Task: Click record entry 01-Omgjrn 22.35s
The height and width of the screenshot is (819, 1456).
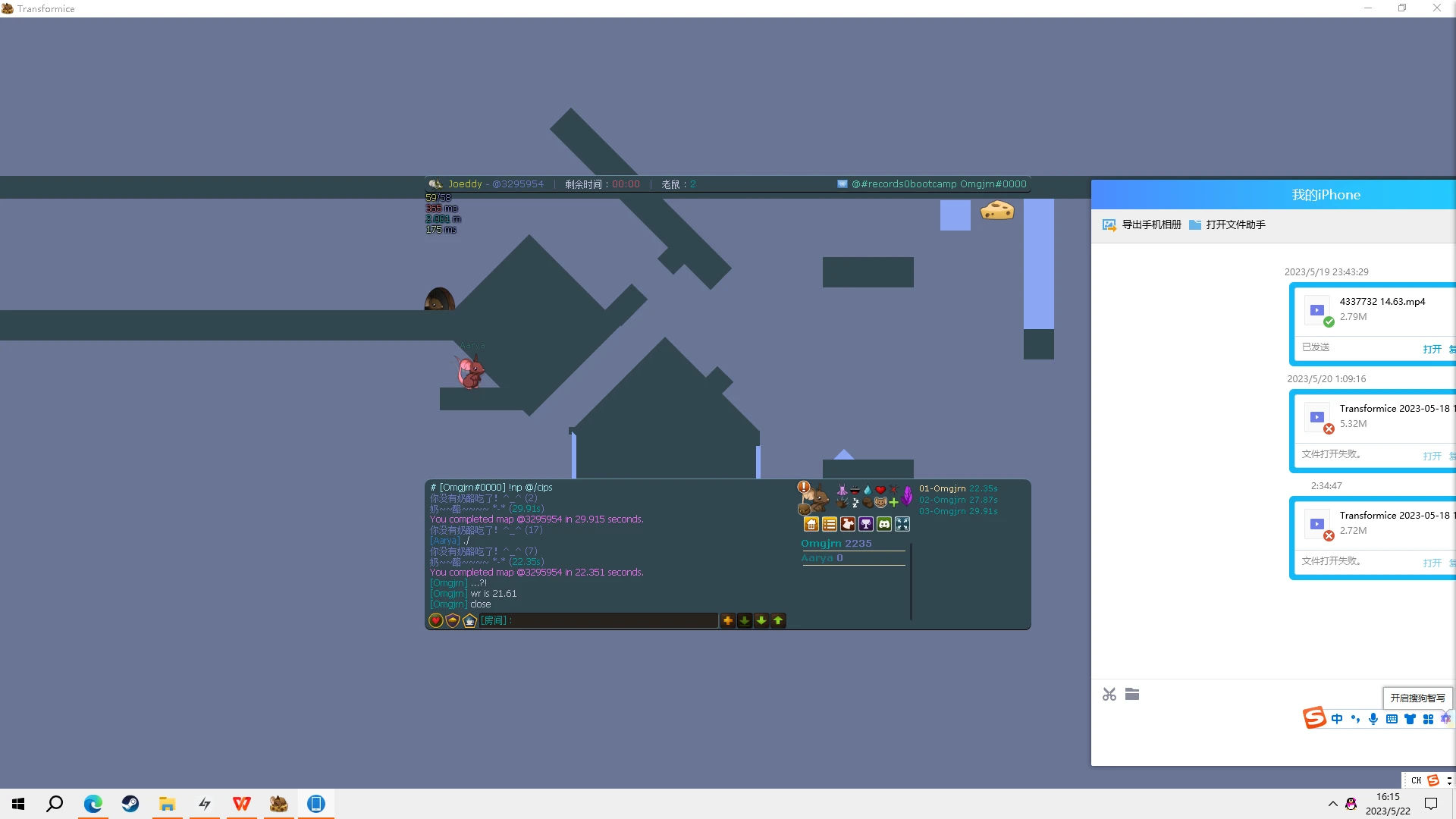Action: (959, 489)
